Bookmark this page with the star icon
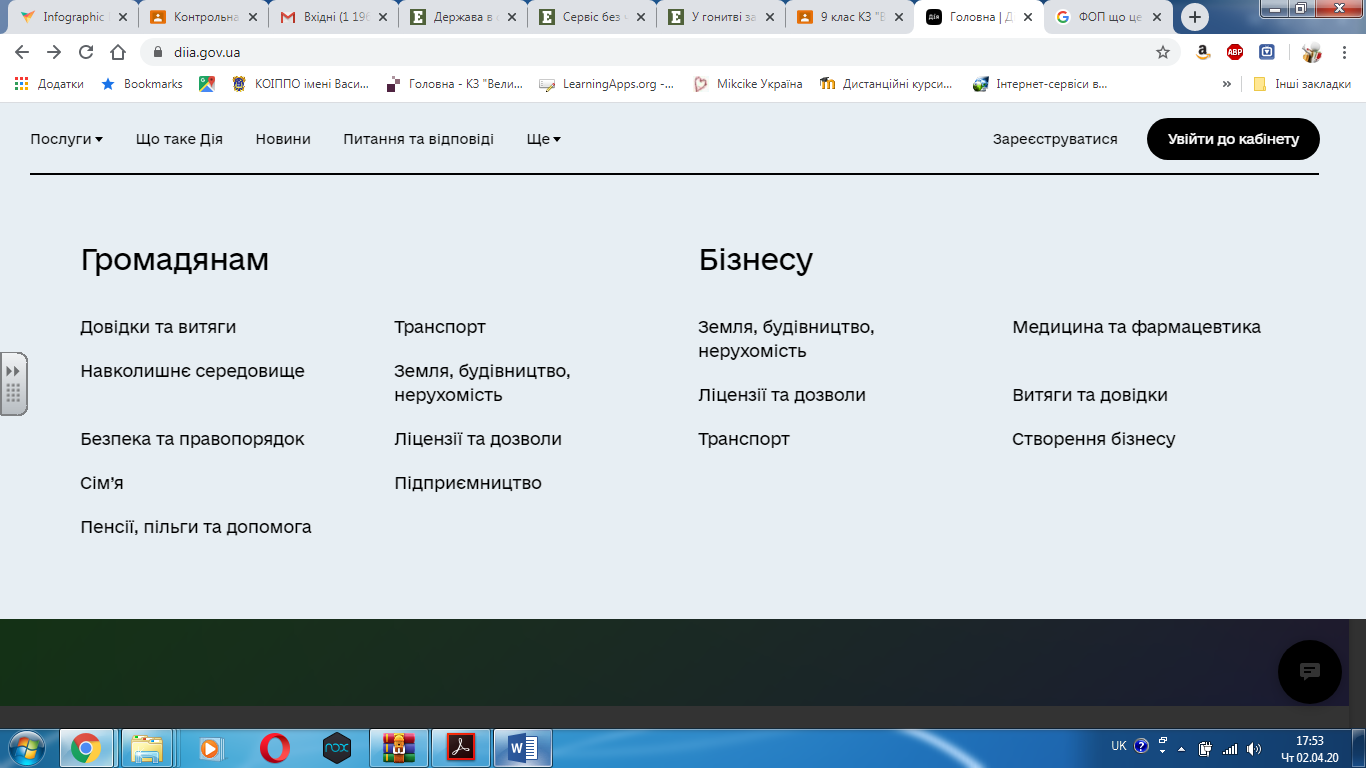This screenshot has width=1366, height=768. point(1163,52)
